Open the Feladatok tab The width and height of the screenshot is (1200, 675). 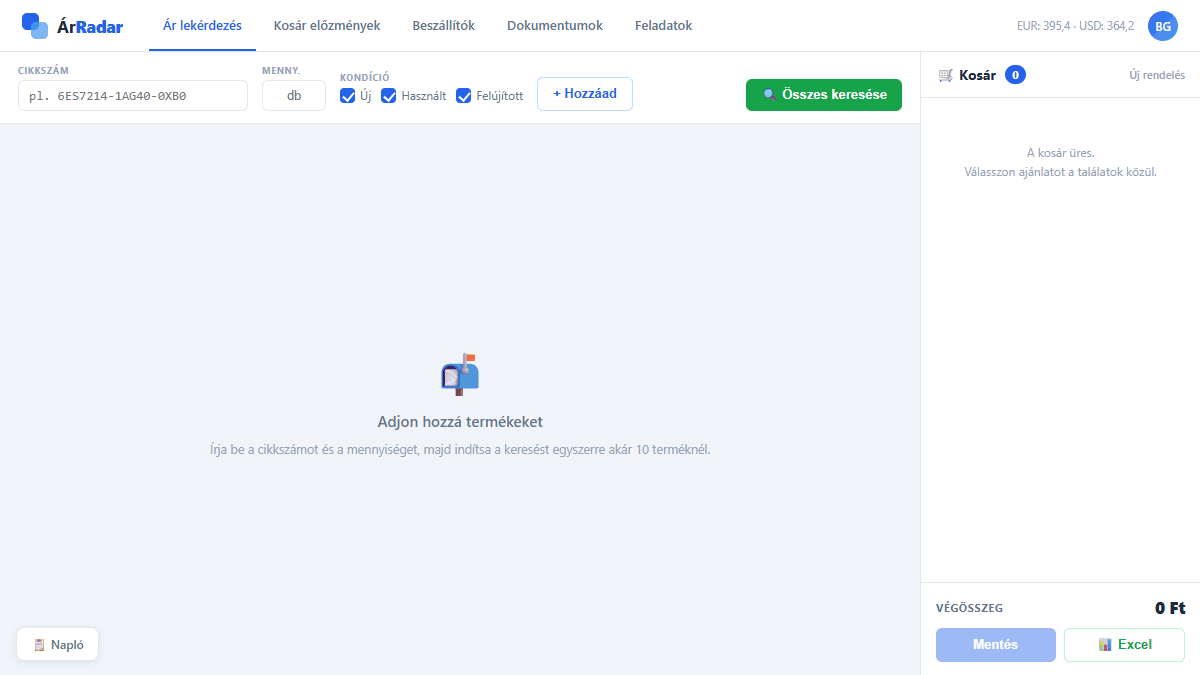[x=663, y=26]
